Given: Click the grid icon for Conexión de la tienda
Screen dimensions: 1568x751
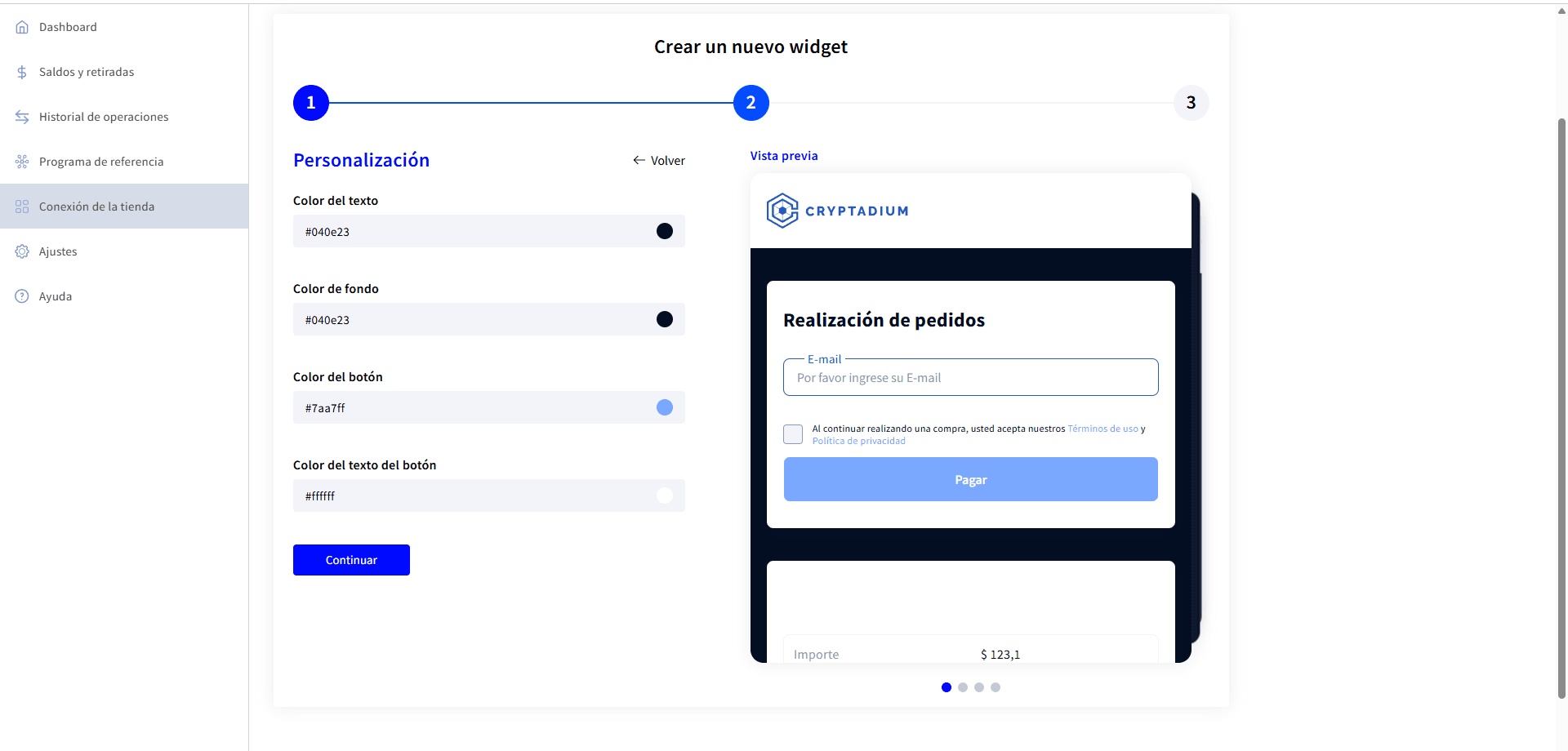Looking at the screenshot, I should 22,207.
